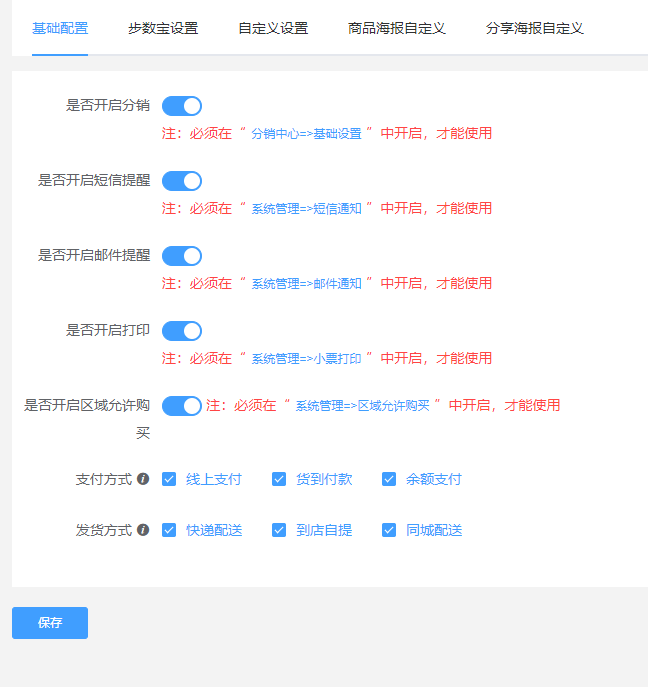The image size is (648, 687).
Task: Toggle the 是否开启打印 switch
Action: pos(182,331)
